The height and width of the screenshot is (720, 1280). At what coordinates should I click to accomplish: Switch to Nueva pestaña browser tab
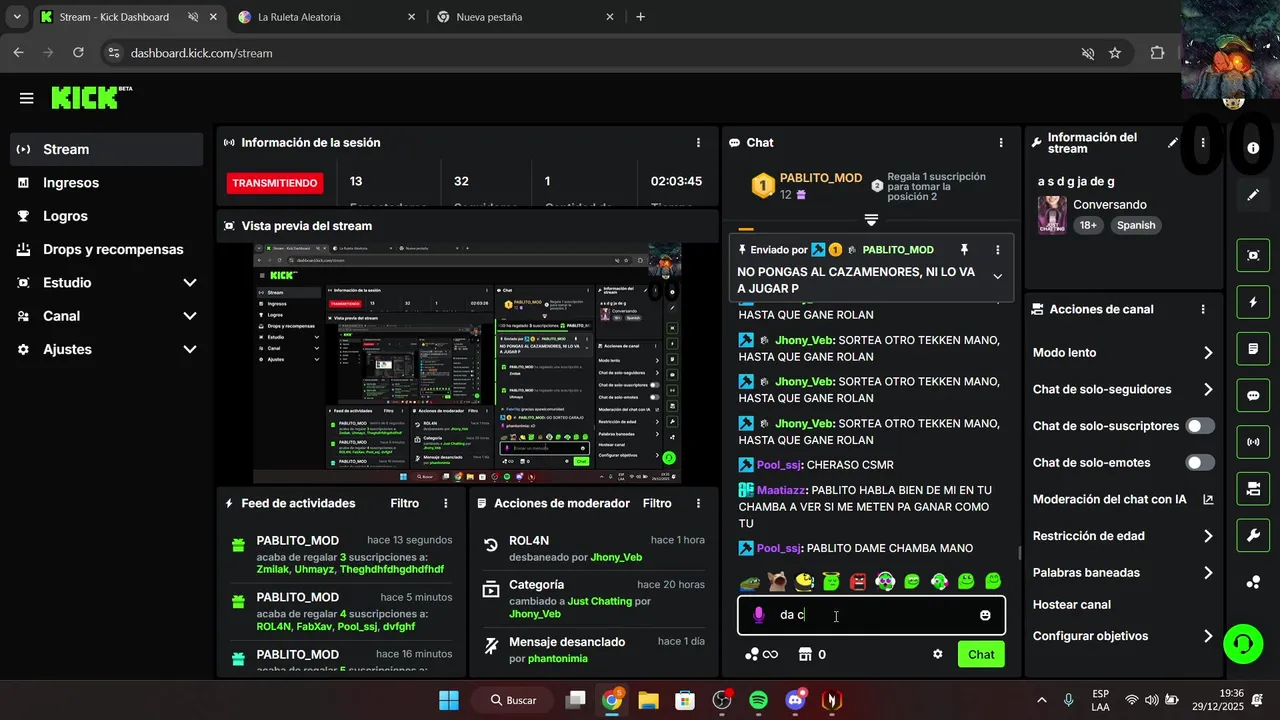coord(525,17)
